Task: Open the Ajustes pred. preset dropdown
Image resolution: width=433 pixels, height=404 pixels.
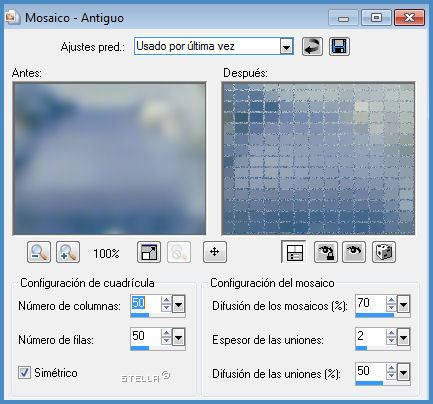Action: click(286, 46)
